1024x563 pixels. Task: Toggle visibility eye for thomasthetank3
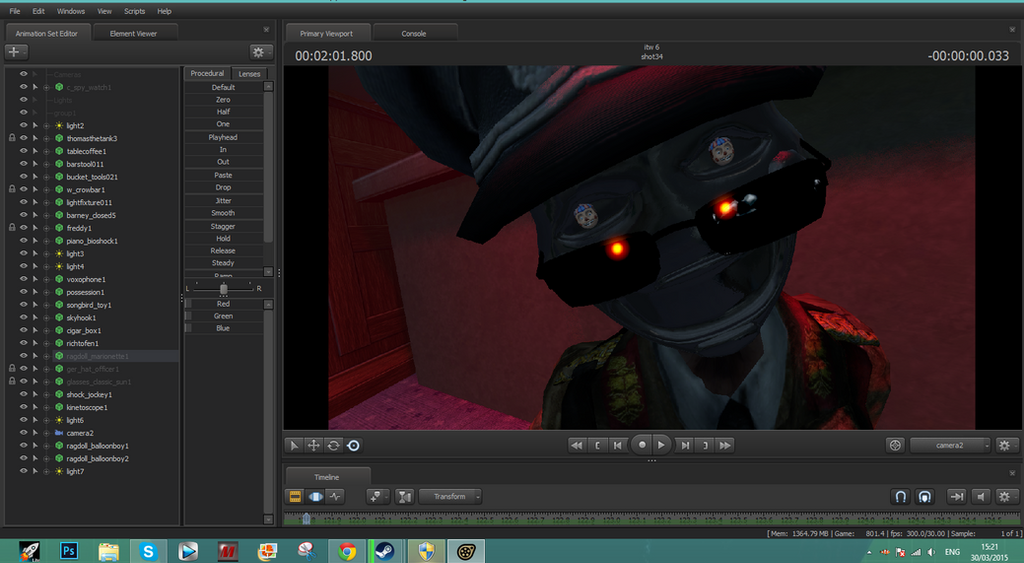tap(24, 138)
